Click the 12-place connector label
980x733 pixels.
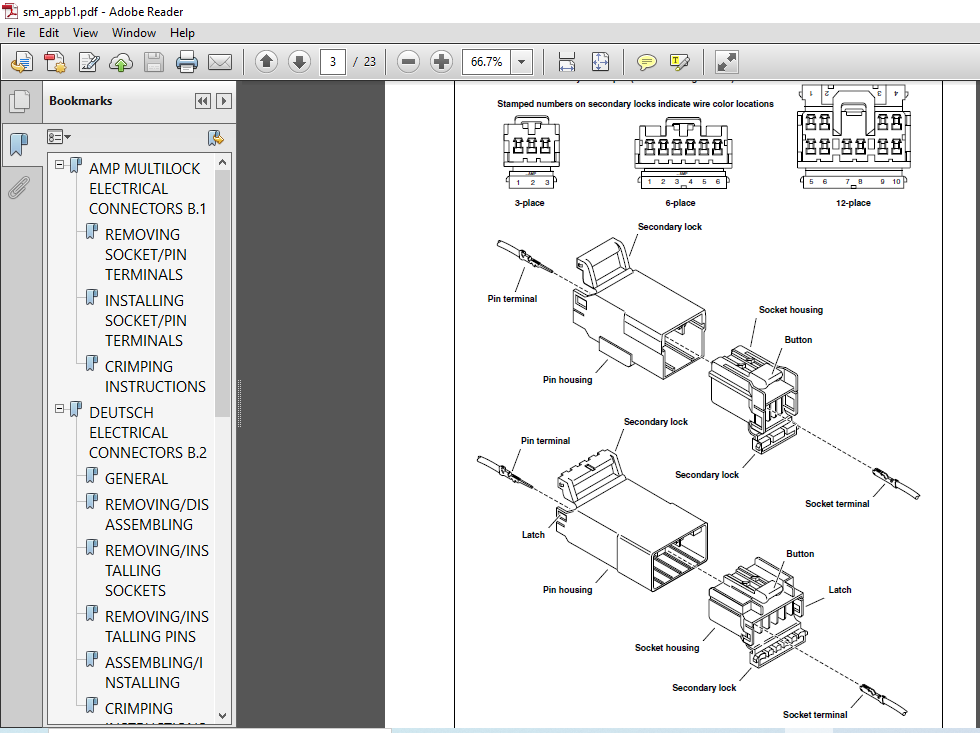(853, 203)
